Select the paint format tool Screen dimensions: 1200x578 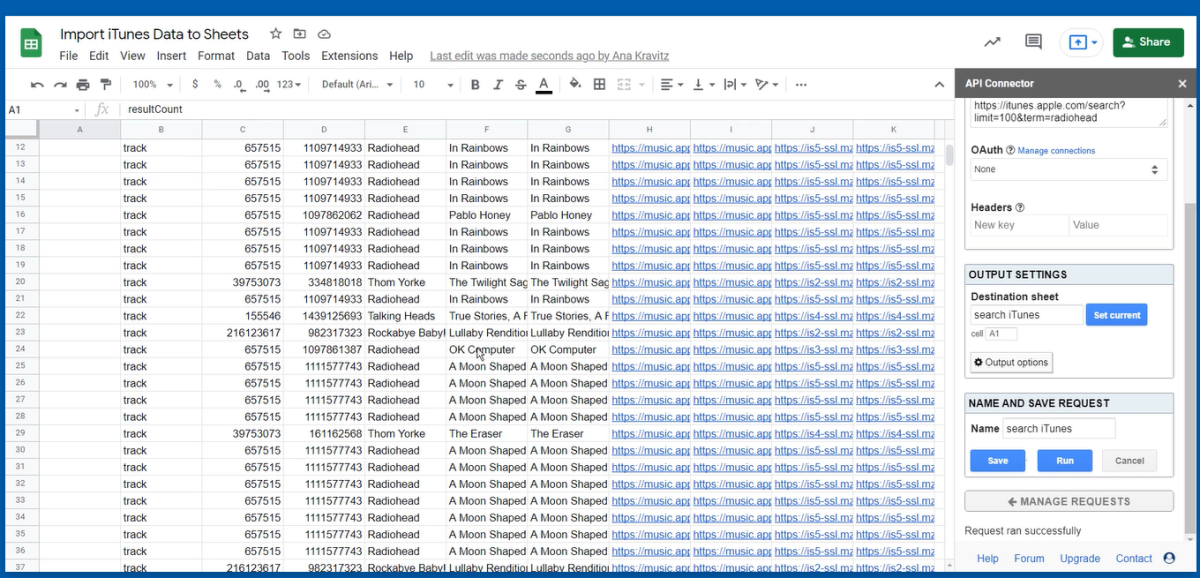(x=106, y=85)
